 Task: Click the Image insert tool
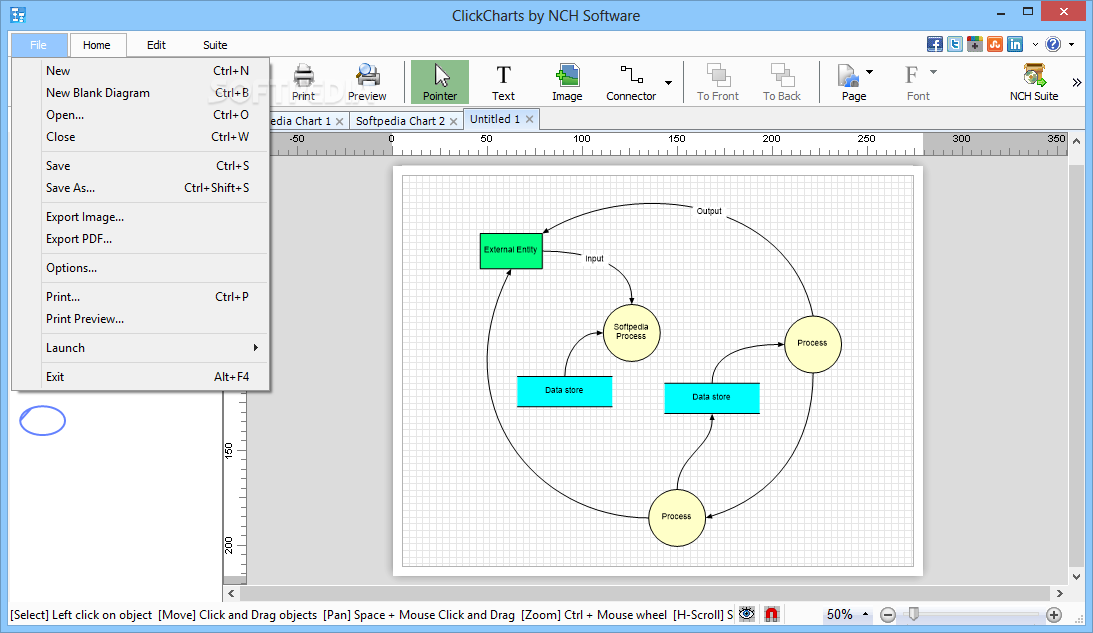[567, 82]
